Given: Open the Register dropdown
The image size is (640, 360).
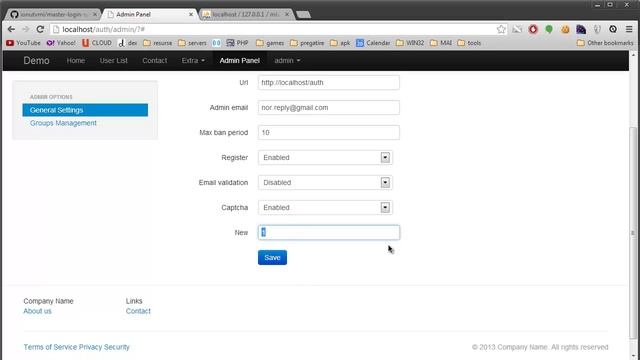Looking at the screenshot, I should 325,158.
